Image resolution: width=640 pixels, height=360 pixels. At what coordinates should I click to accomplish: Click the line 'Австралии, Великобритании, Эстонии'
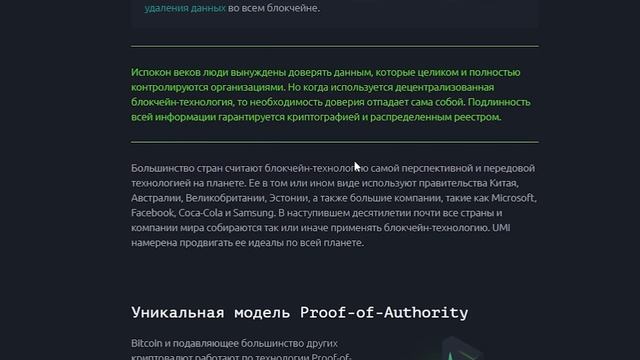(334, 198)
